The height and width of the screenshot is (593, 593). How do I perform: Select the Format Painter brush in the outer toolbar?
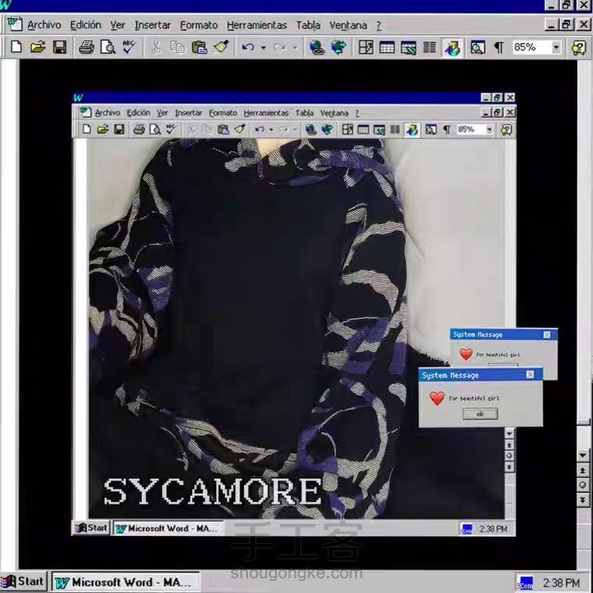coord(221,47)
